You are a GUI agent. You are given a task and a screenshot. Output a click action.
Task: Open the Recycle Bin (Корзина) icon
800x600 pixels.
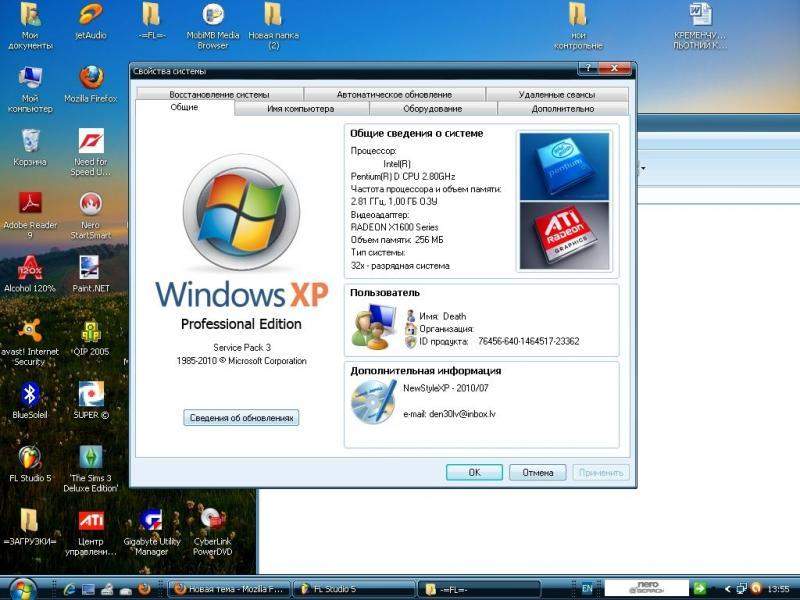(30, 141)
